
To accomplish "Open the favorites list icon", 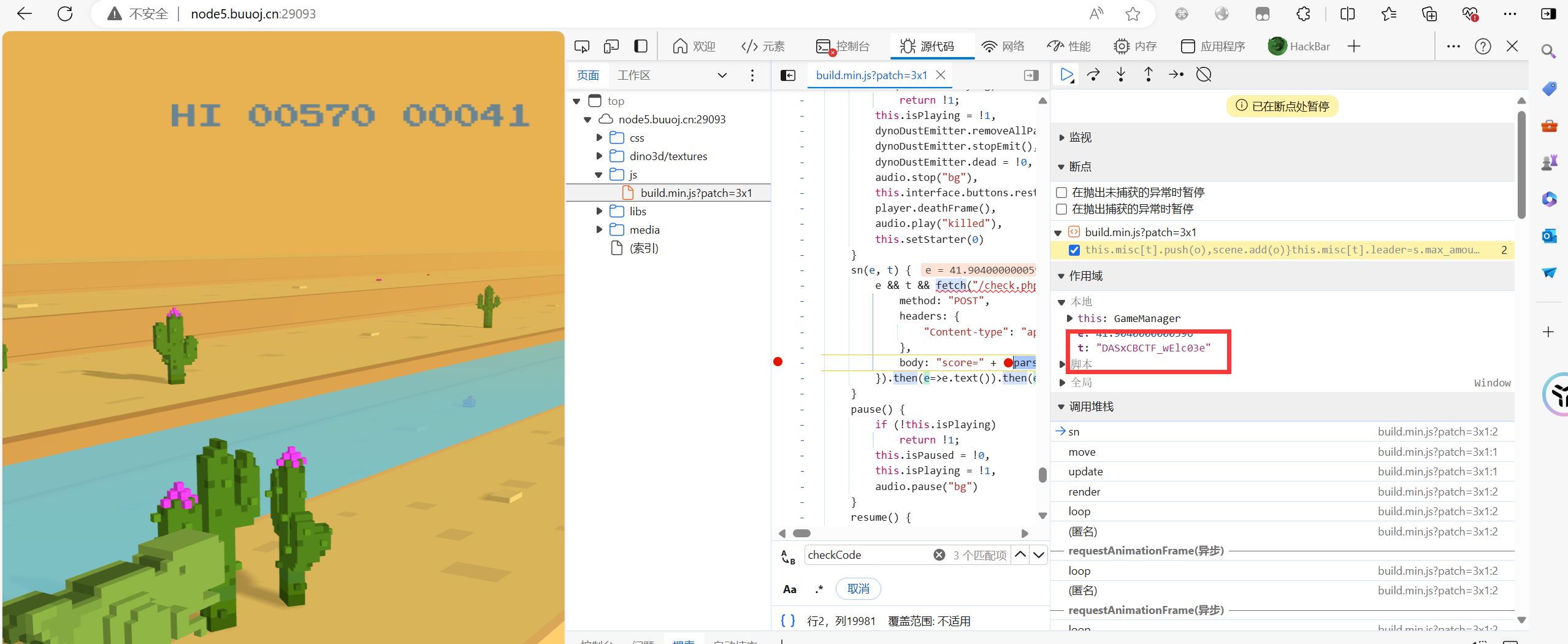I will click(1389, 13).
